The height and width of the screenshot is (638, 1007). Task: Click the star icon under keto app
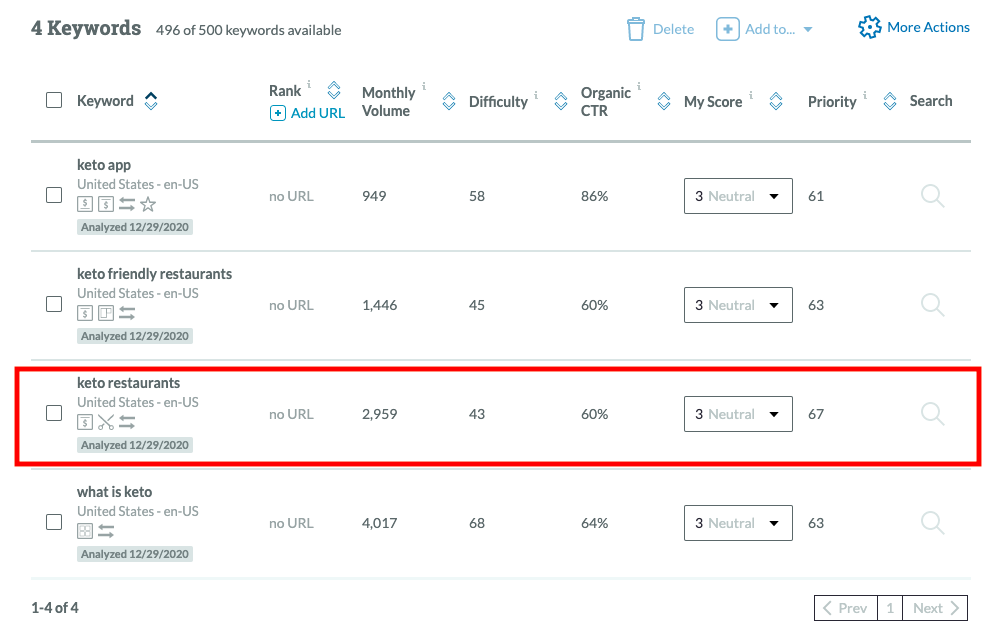point(148,204)
